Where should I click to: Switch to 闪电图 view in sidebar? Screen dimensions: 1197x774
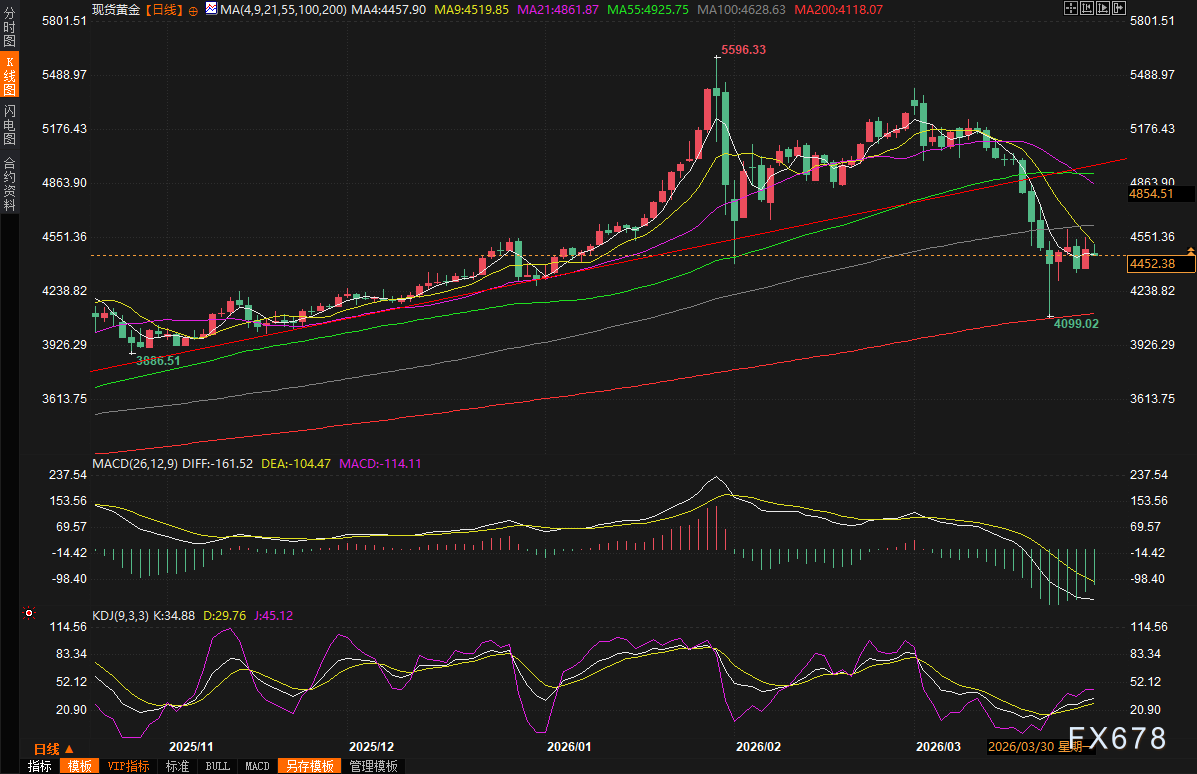click(9, 124)
